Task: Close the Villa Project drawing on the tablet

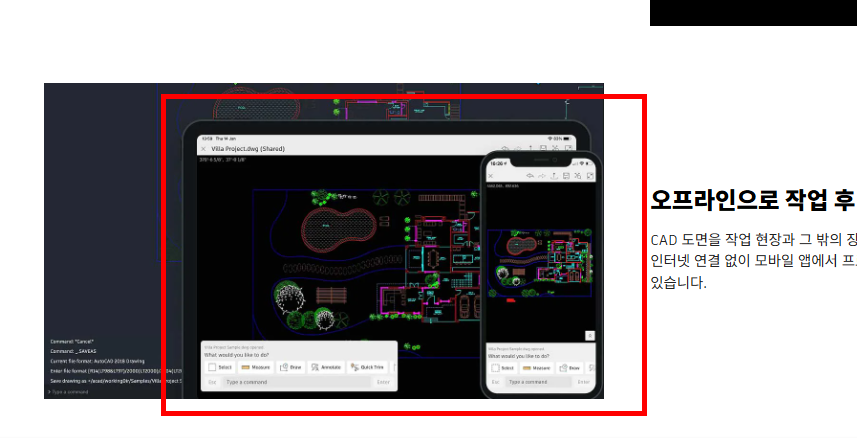Action: click(x=203, y=149)
